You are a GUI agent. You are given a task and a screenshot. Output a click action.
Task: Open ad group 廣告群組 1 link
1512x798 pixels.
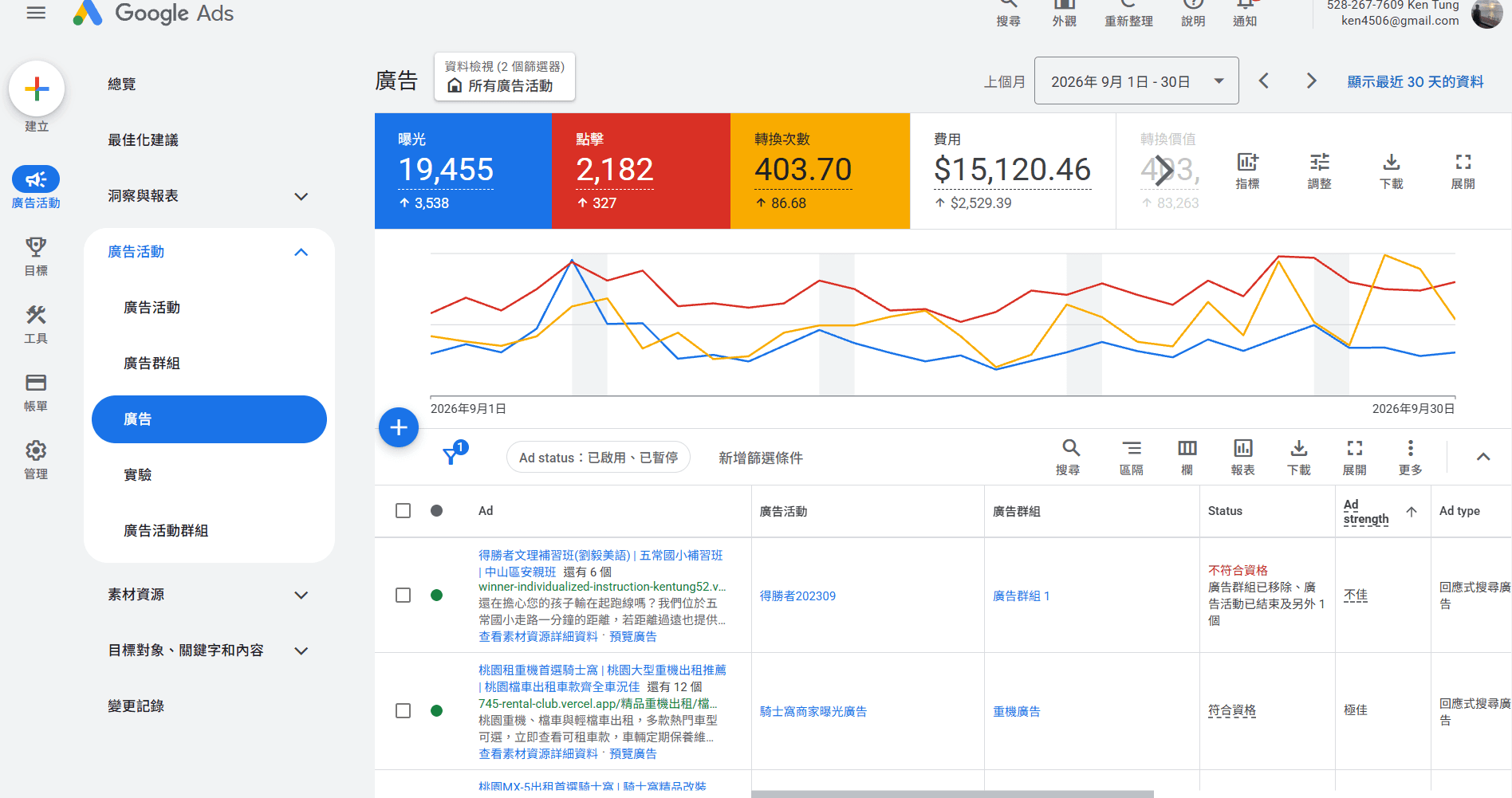coord(1021,596)
